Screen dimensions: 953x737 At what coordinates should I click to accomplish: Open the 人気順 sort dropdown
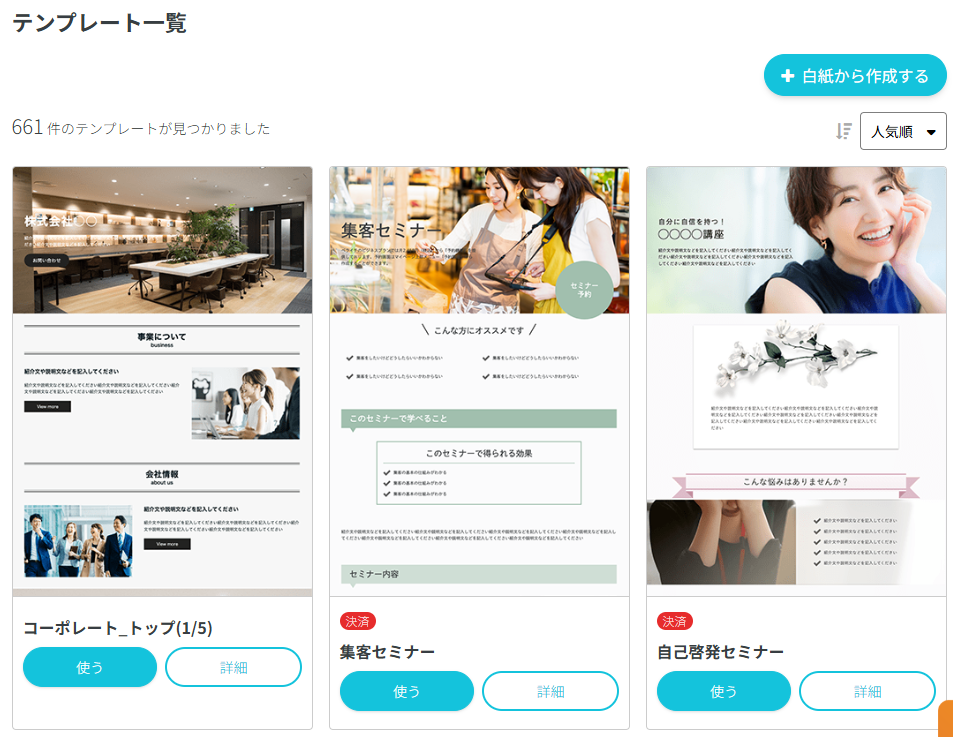903,131
